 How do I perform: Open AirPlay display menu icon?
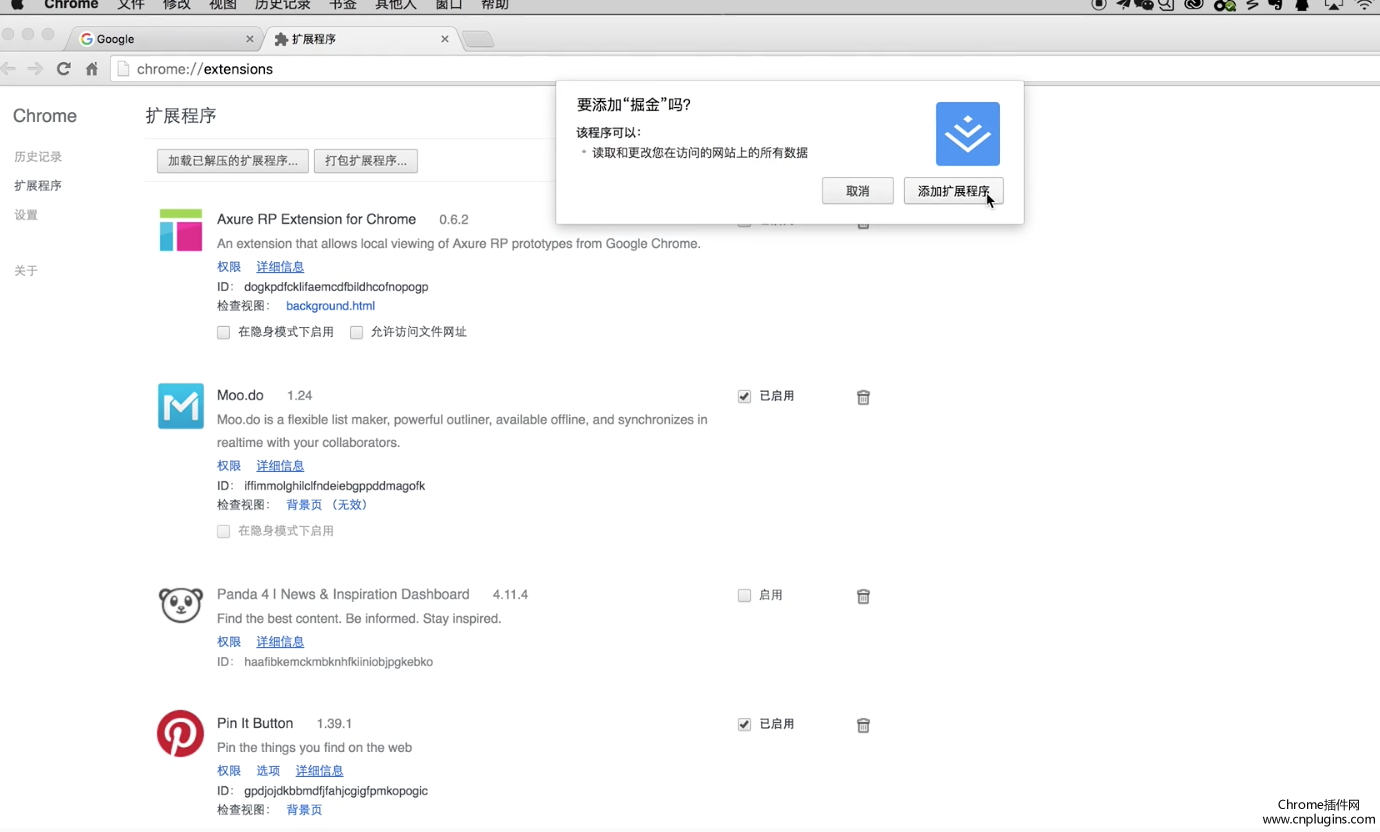1334,5
